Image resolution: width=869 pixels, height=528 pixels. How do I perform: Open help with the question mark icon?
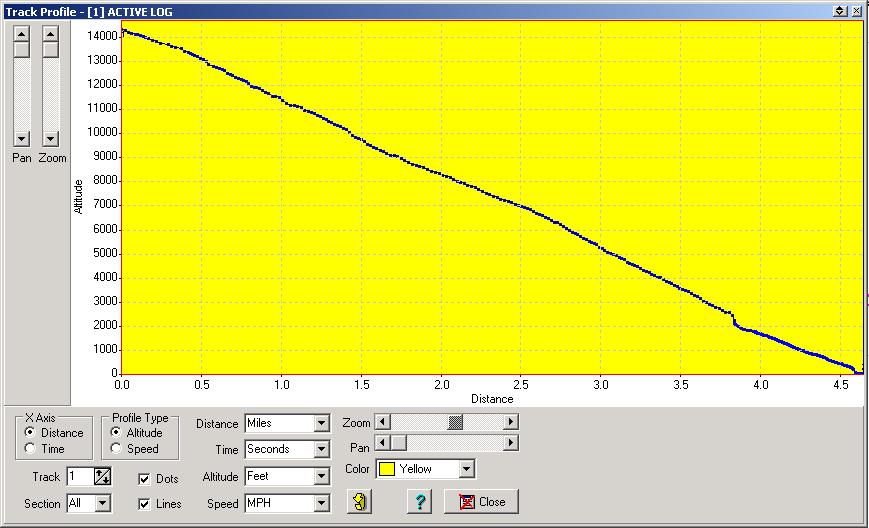click(x=420, y=502)
